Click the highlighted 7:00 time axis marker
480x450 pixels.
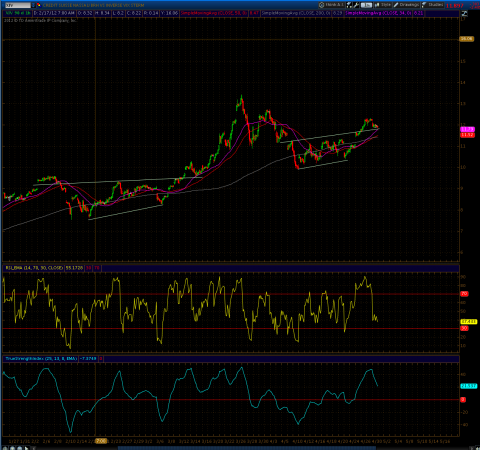(x=101, y=441)
